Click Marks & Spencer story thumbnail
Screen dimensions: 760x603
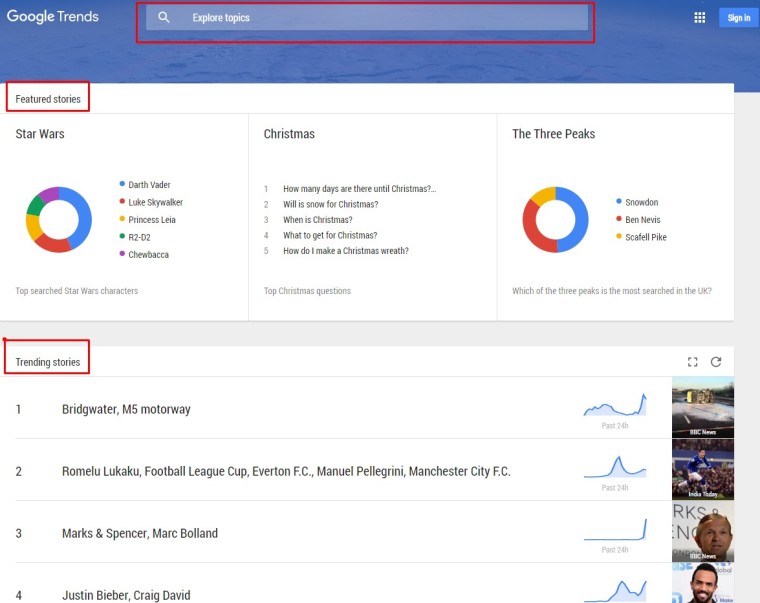(x=702, y=531)
